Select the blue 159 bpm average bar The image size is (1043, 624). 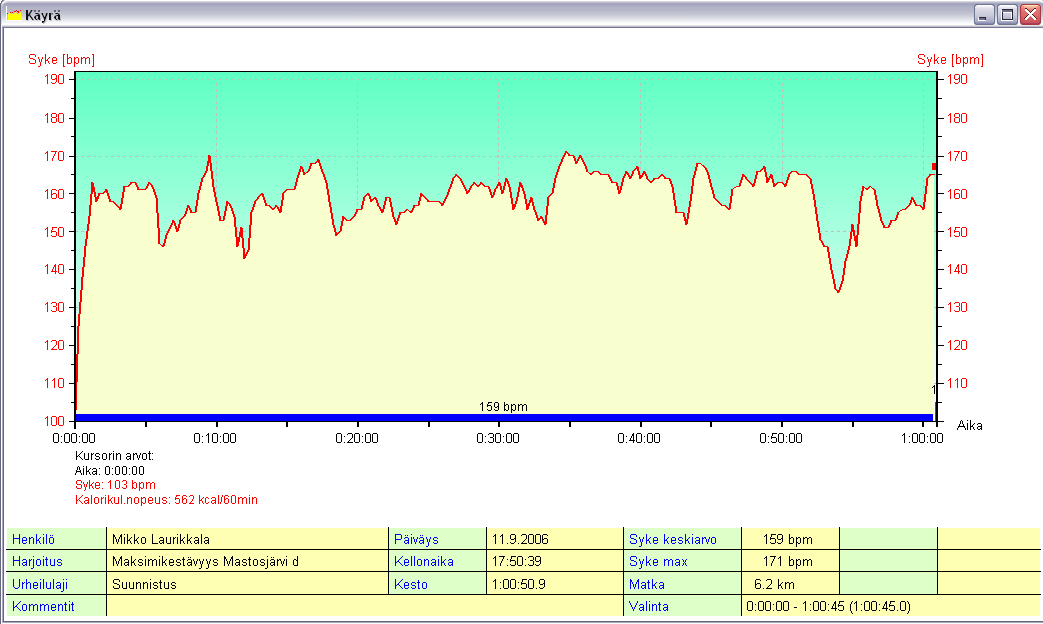click(503, 417)
